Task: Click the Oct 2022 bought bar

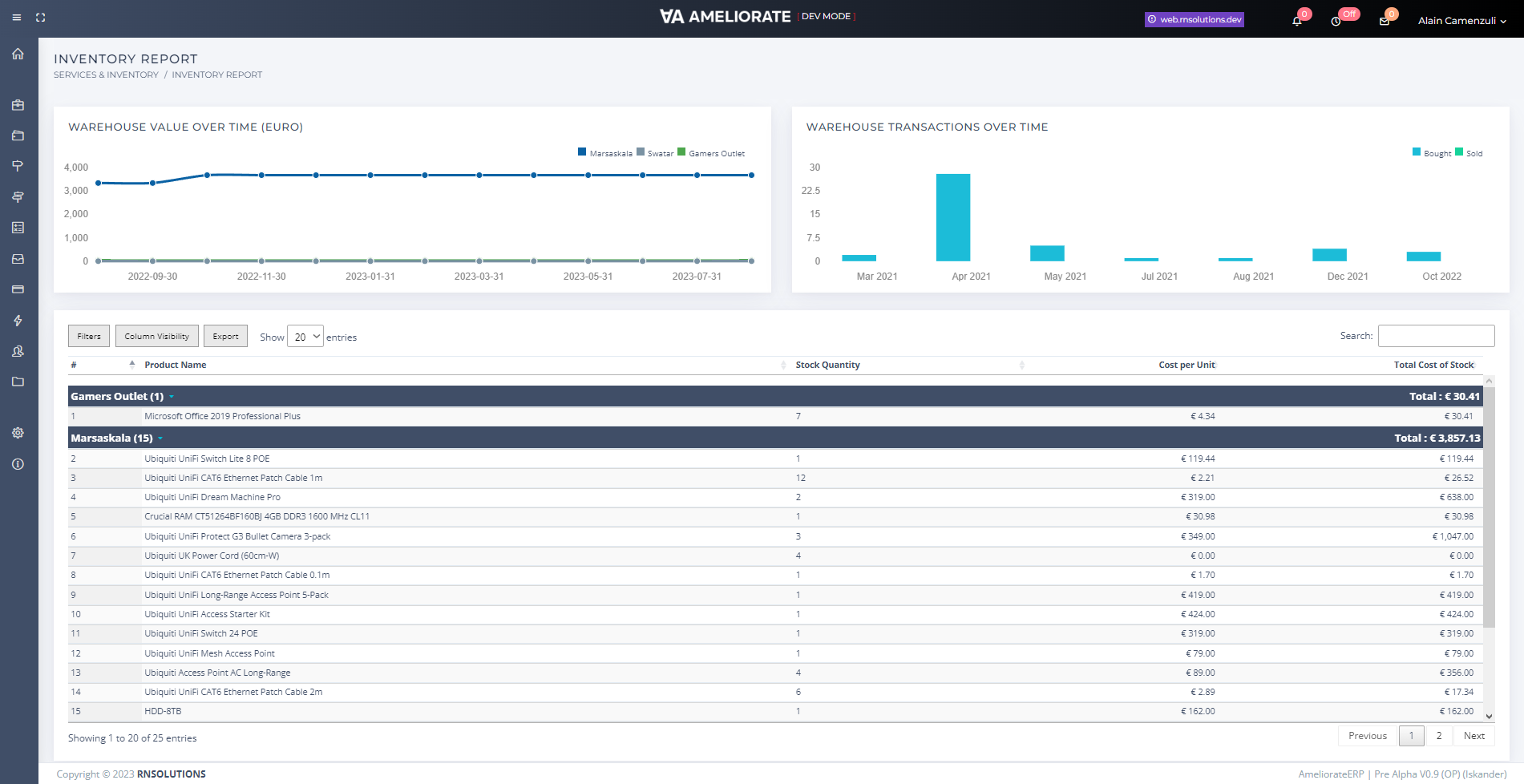Action: tap(1424, 257)
